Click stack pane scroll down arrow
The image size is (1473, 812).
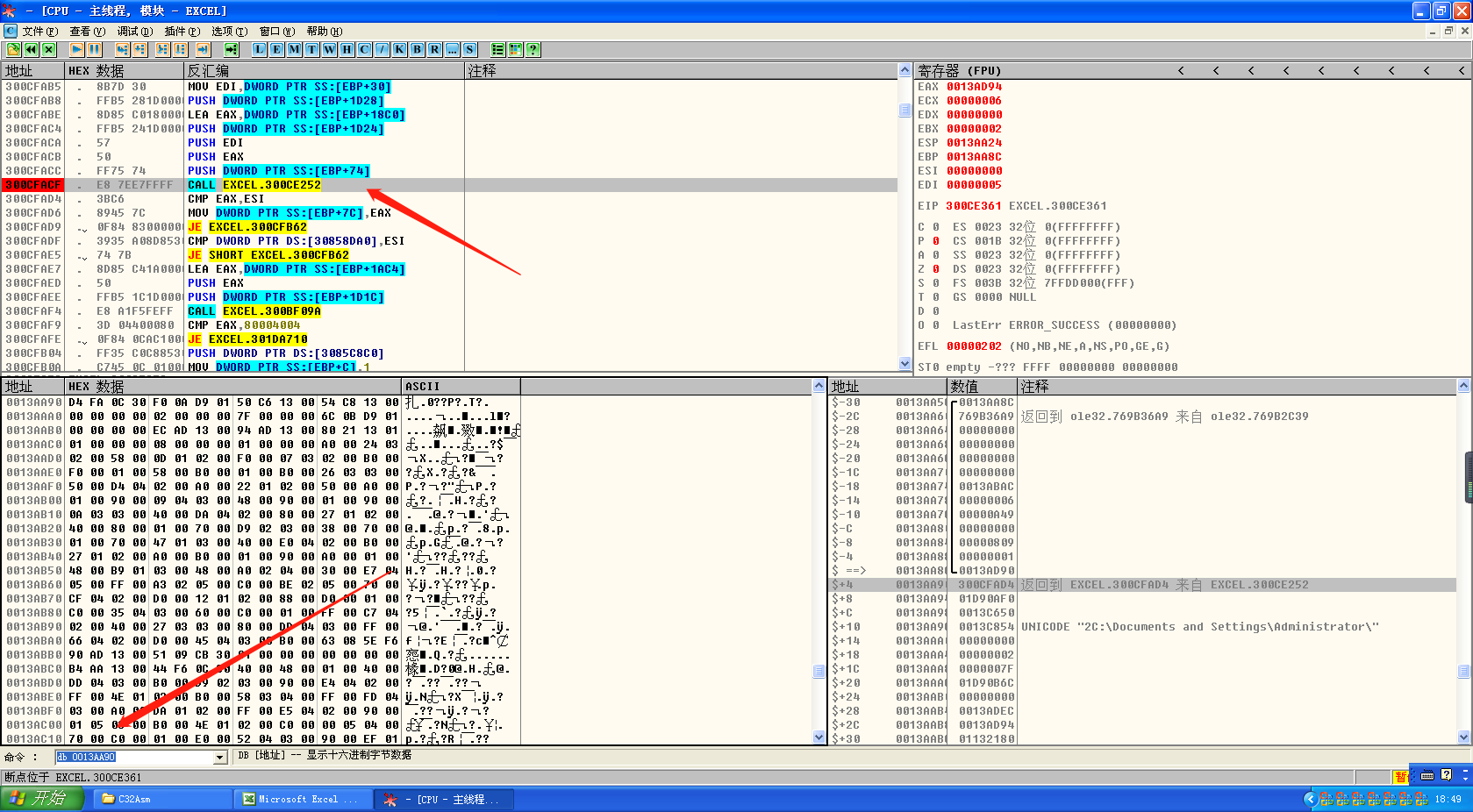coord(1463,737)
